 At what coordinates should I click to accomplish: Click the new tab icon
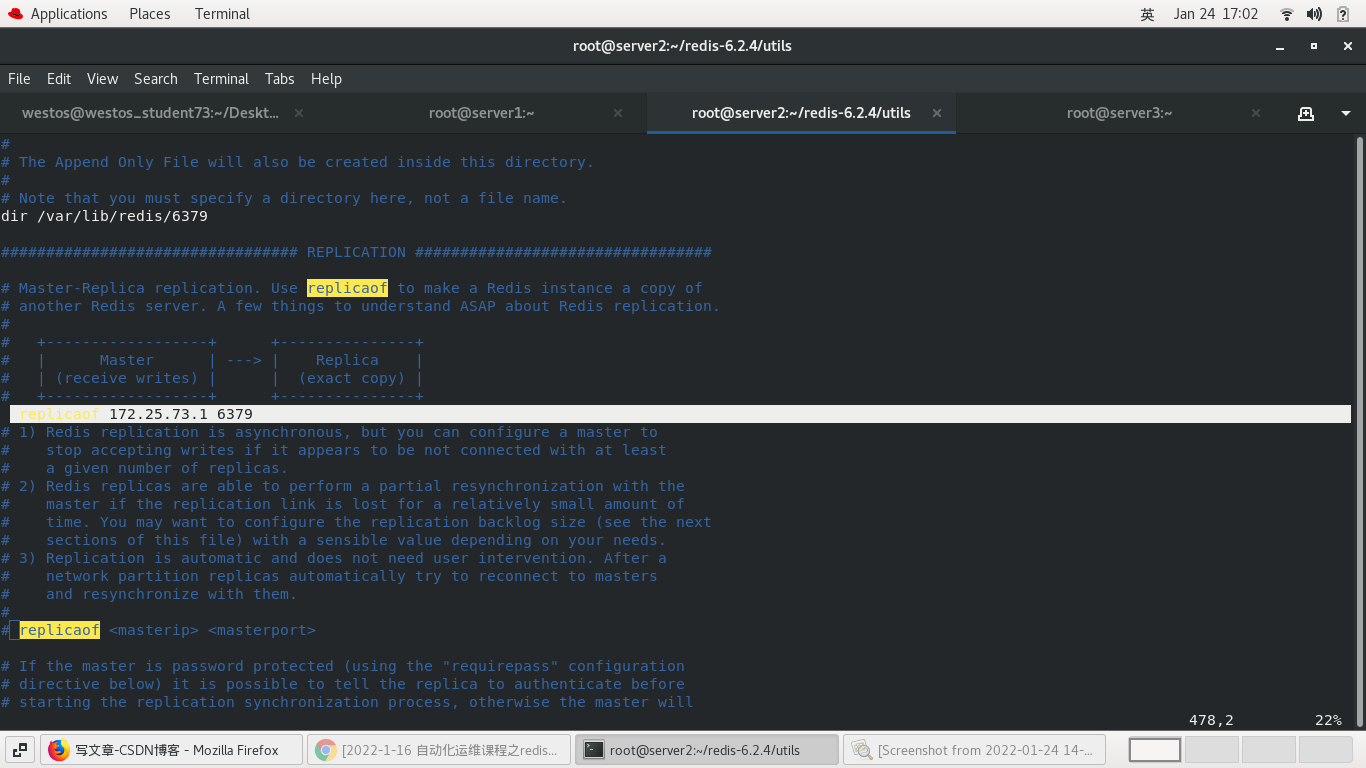1306,113
